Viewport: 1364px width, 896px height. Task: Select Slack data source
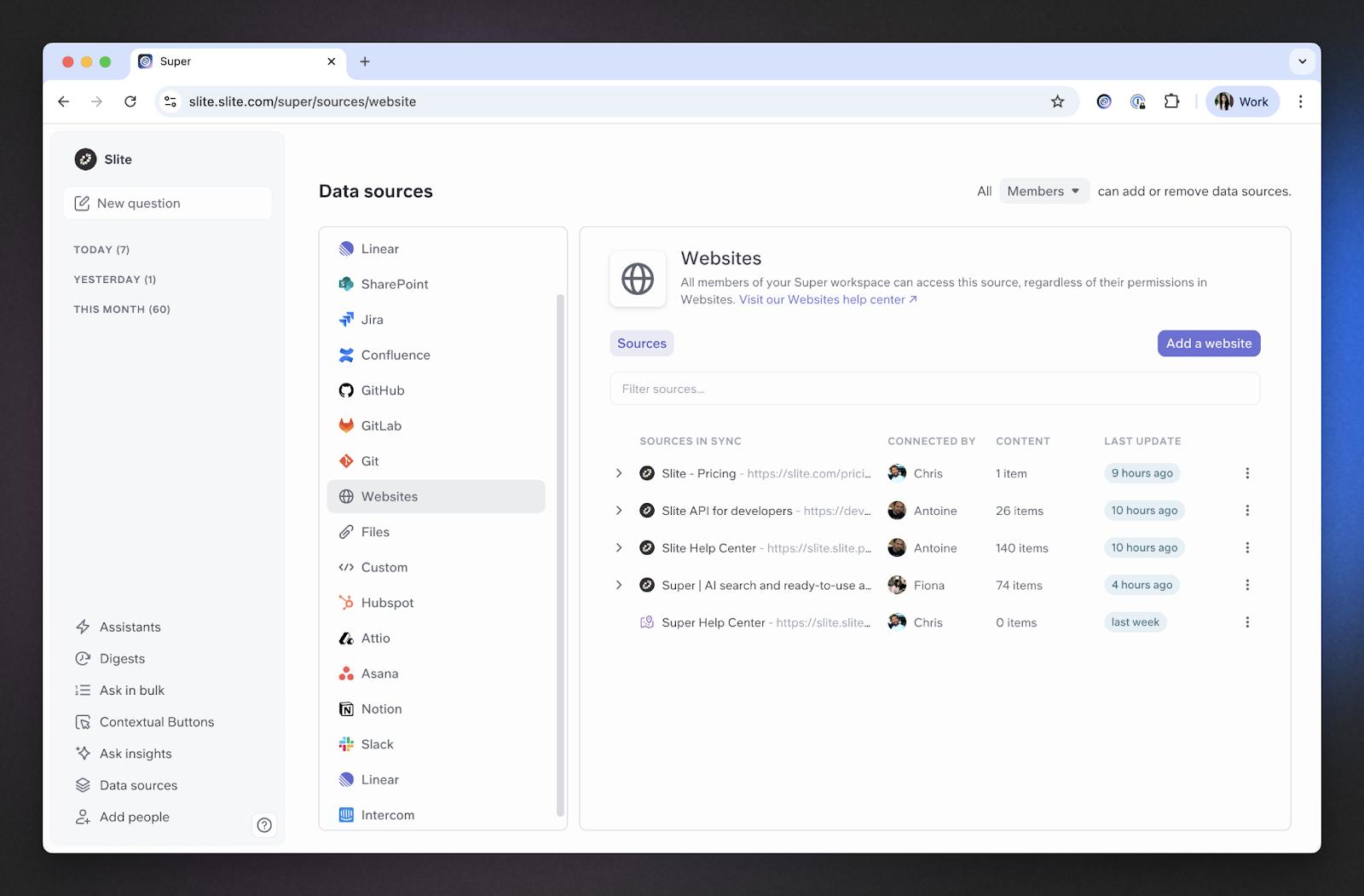point(436,744)
